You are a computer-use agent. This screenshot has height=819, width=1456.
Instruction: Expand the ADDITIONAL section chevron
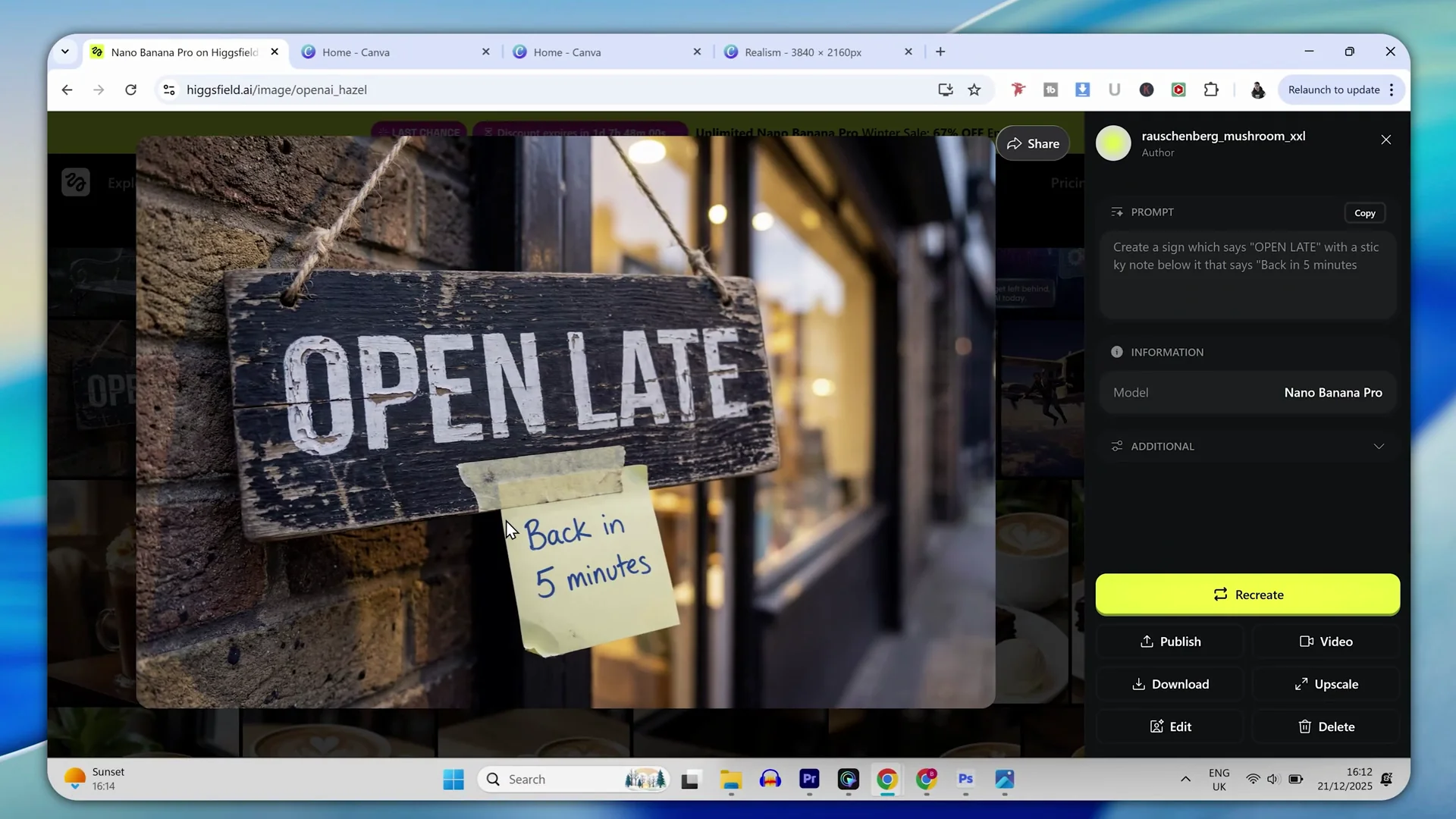click(x=1379, y=446)
